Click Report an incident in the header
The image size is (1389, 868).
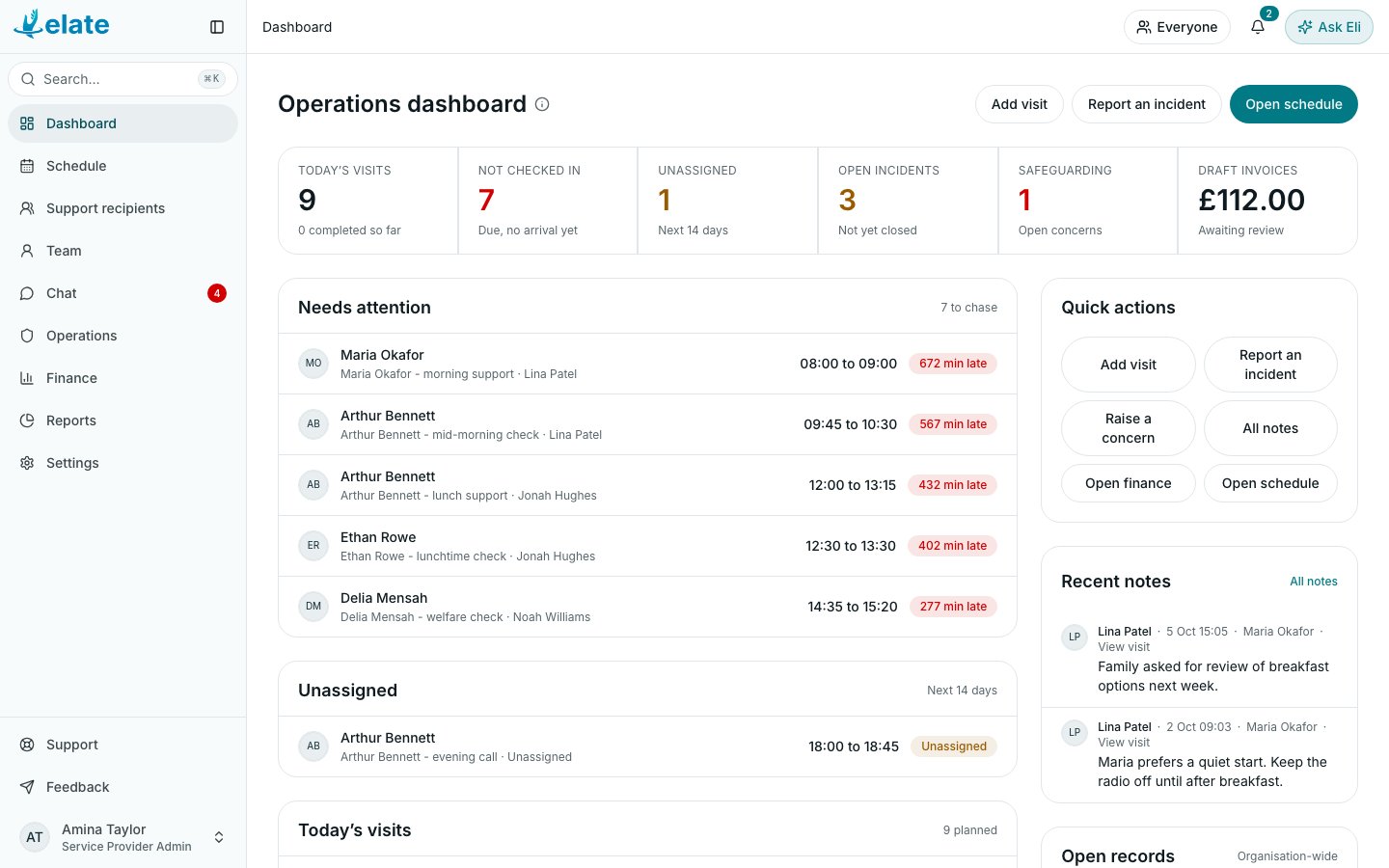(x=1146, y=104)
